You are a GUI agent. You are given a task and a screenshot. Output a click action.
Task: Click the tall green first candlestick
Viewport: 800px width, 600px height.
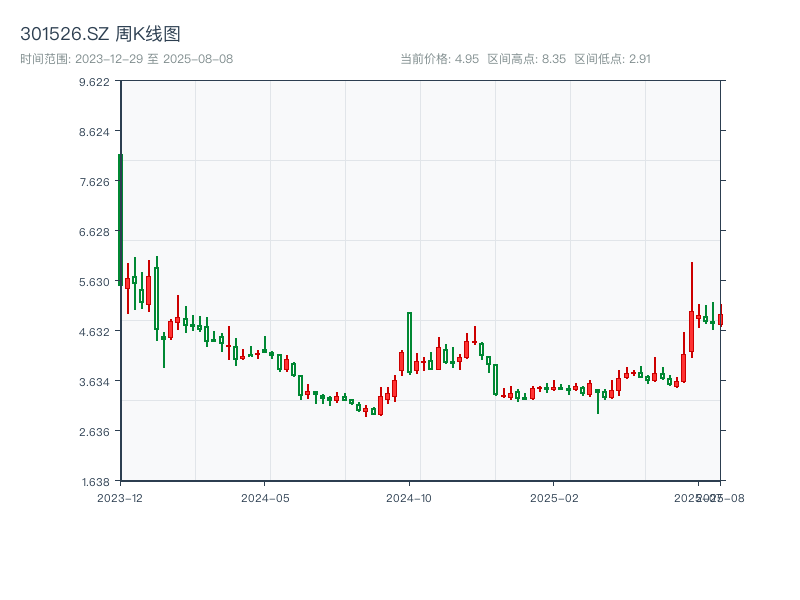120,220
